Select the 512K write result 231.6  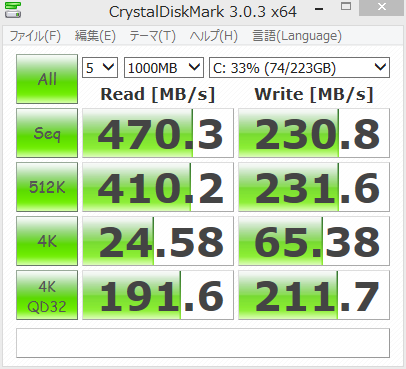pyautogui.click(x=314, y=187)
